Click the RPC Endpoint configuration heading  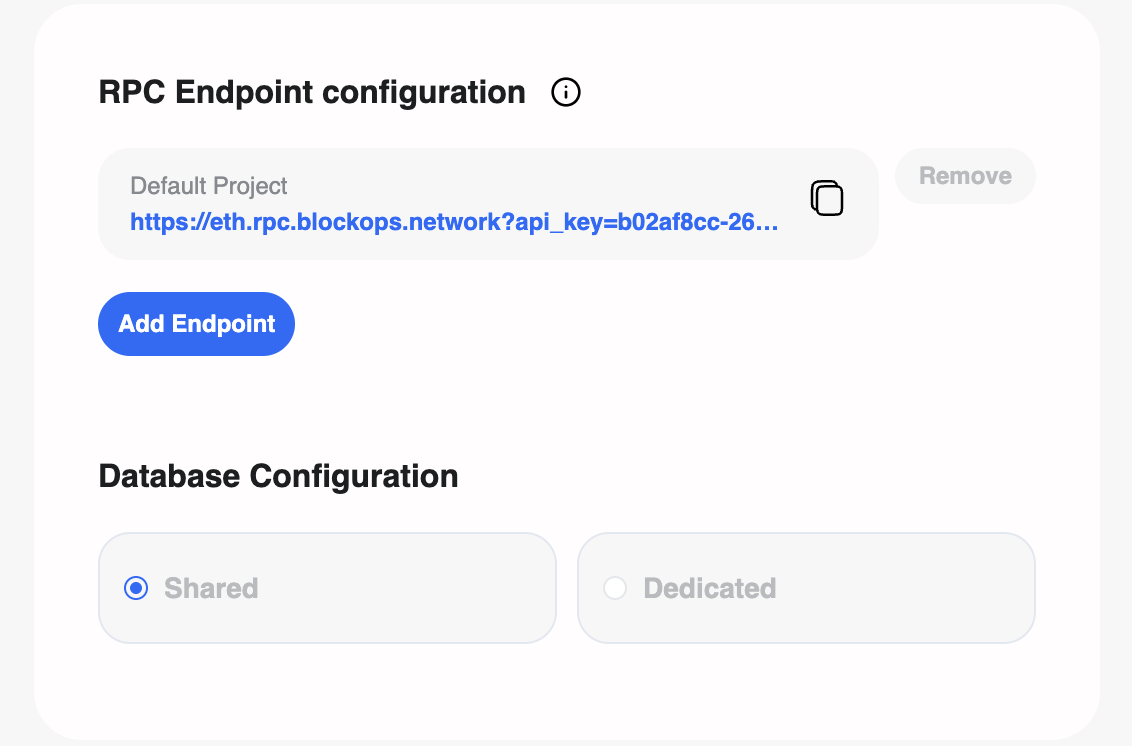coord(311,92)
